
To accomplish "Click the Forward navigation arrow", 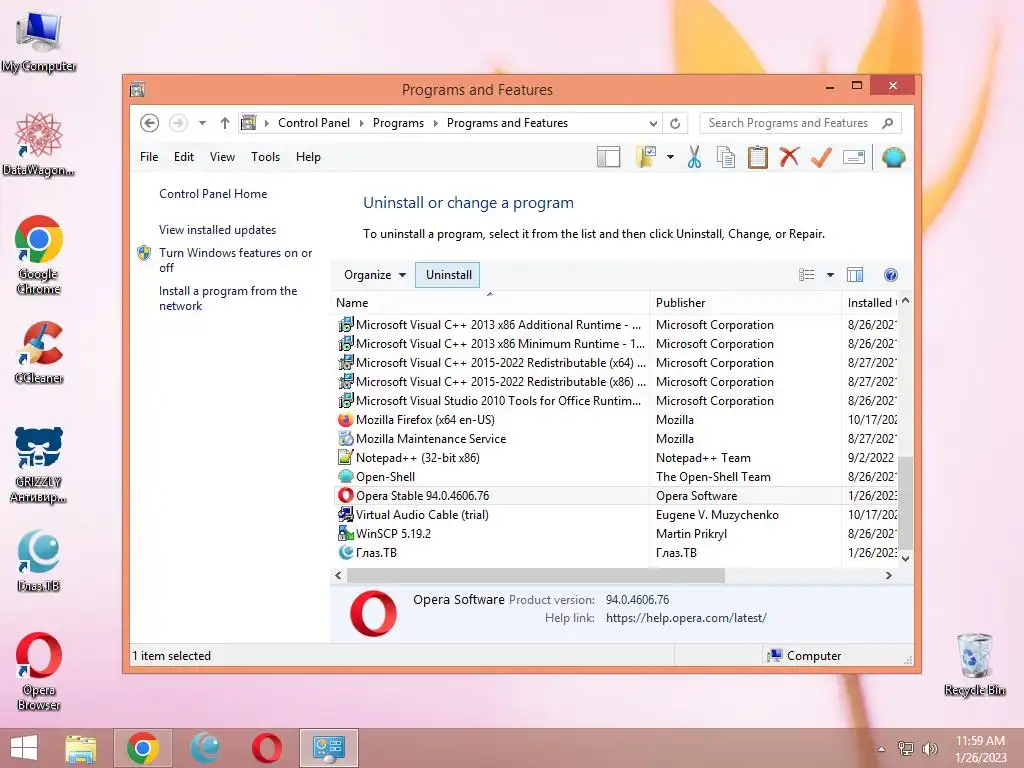I will point(178,123).
